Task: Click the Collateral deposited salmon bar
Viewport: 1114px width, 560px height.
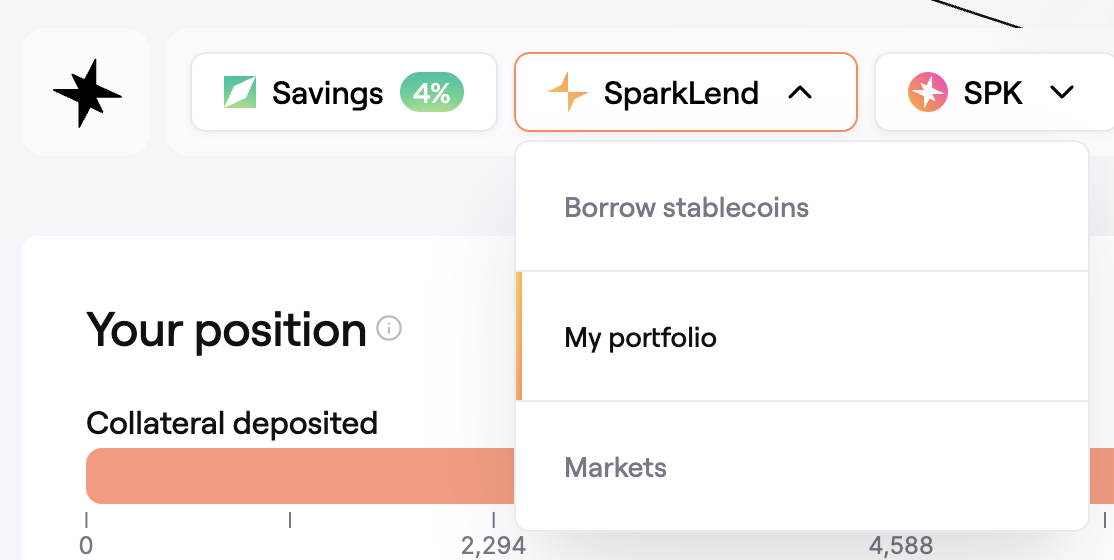Action: (x=300, y=476)
